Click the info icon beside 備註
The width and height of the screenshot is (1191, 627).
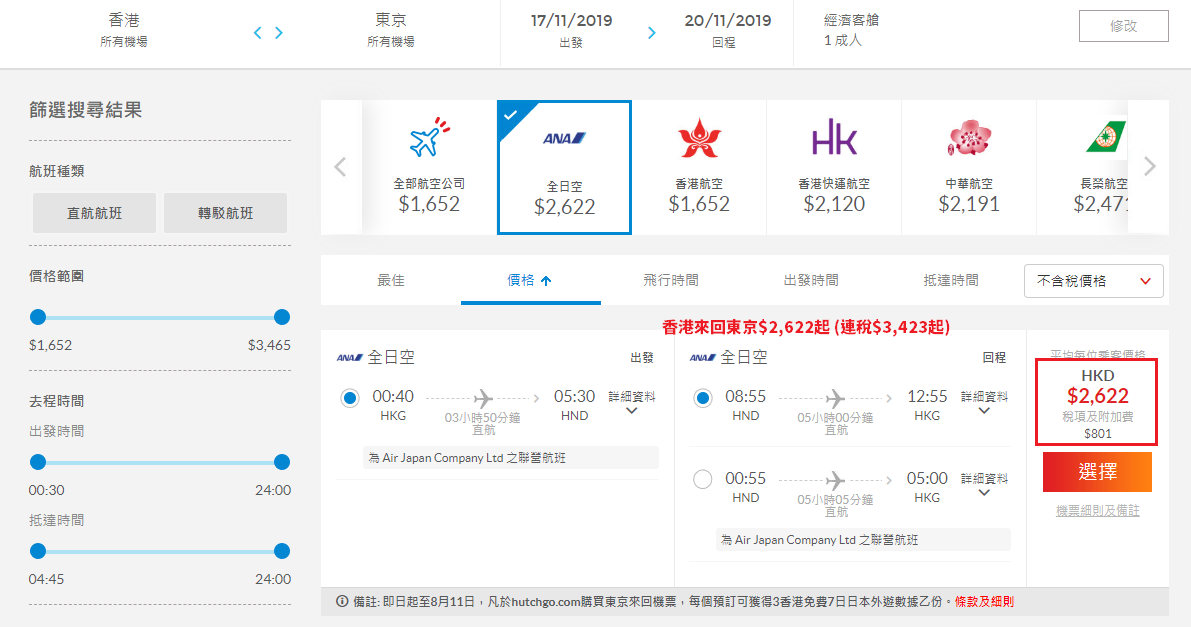point(343,601)
